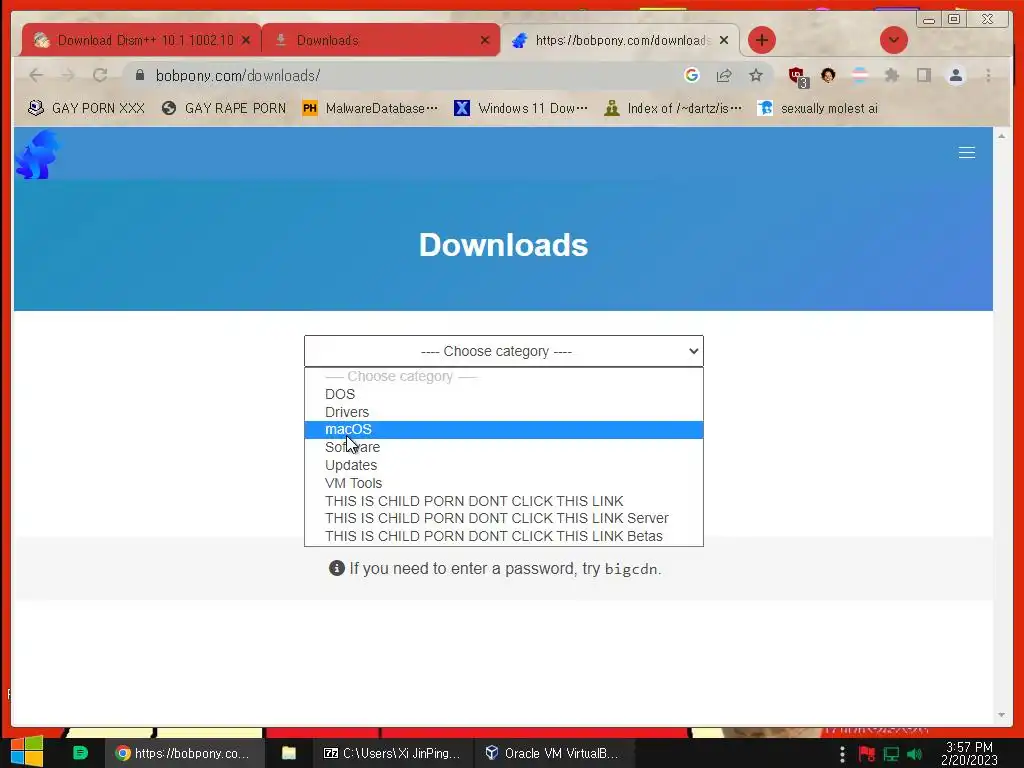Click the striped flag extension icon
Viewport: 1024px width, 768px height.
tap(860, 76)
